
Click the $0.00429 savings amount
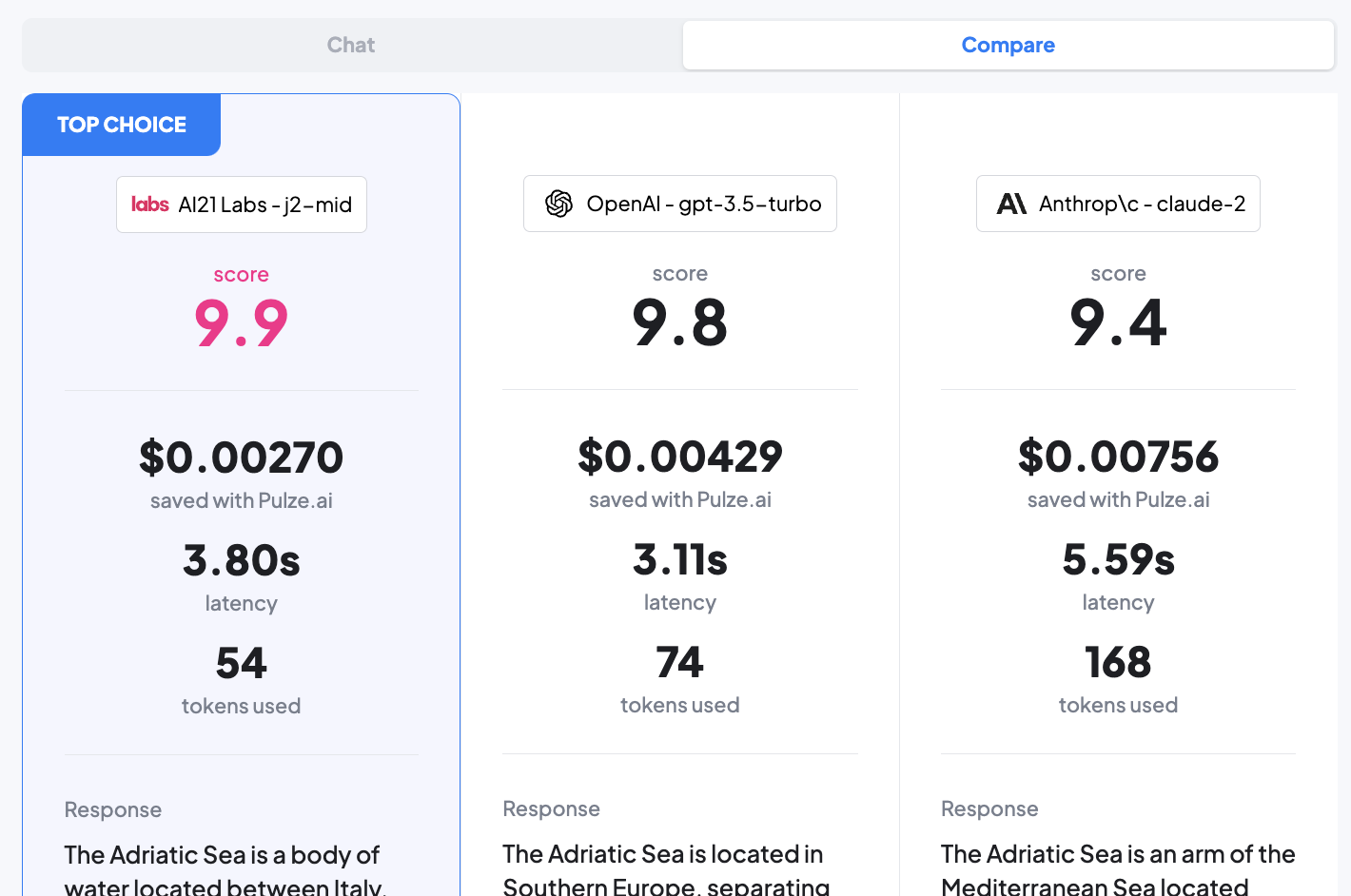click(x=680, y=457)
